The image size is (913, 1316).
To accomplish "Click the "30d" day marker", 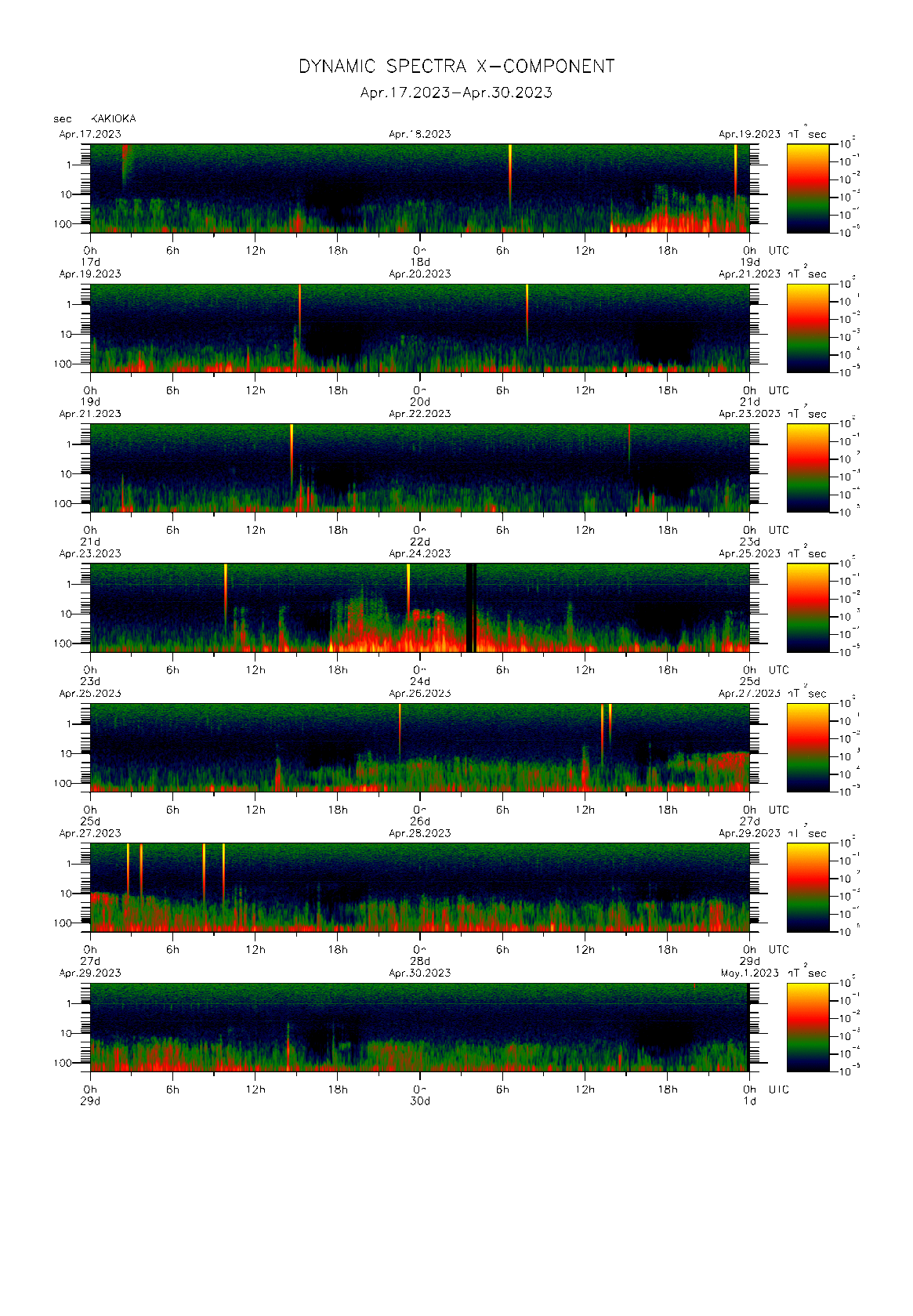I will (x=420, y=1101).
